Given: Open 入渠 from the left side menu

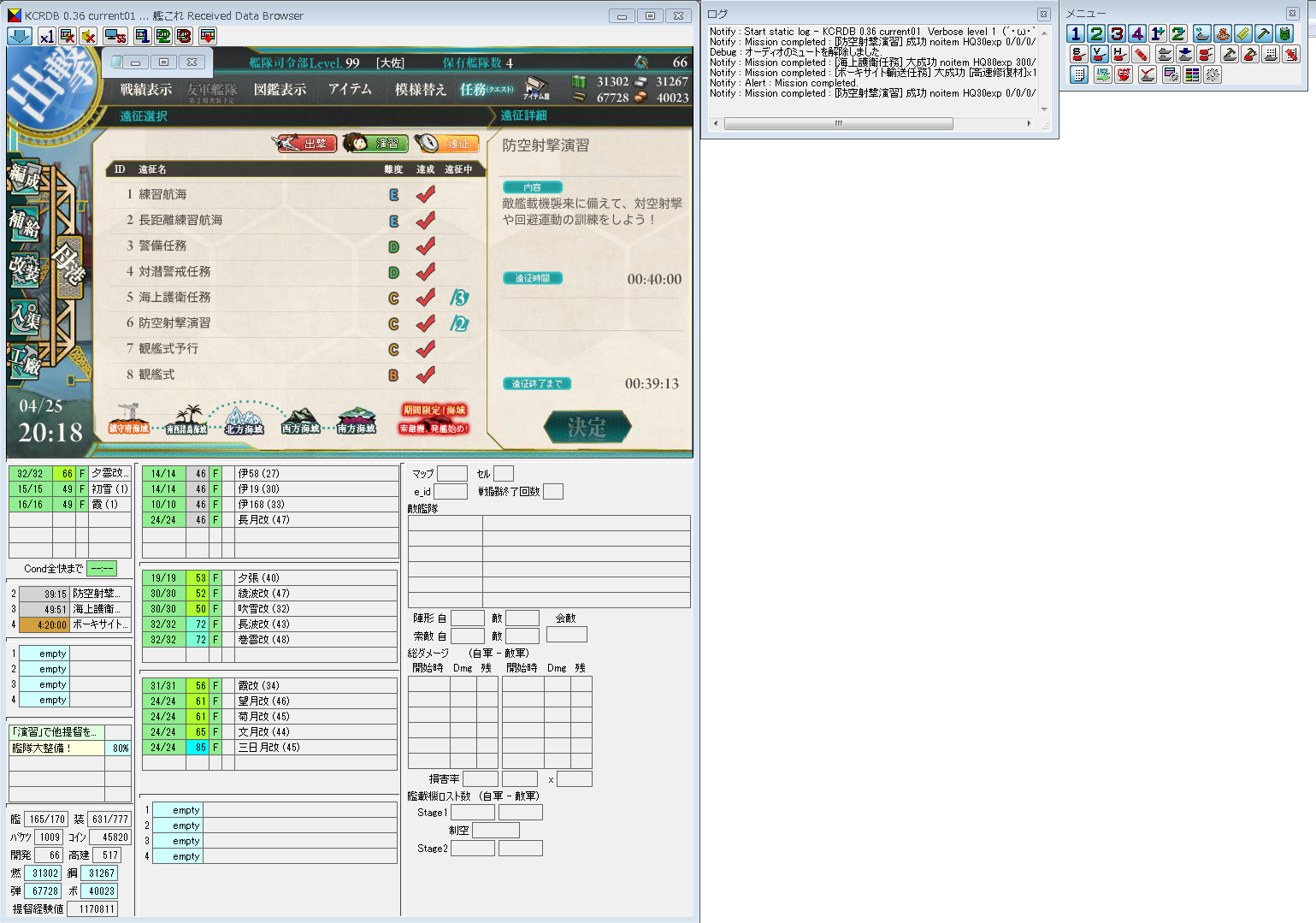Looking at the screenshot, I should tap(25, 317).
